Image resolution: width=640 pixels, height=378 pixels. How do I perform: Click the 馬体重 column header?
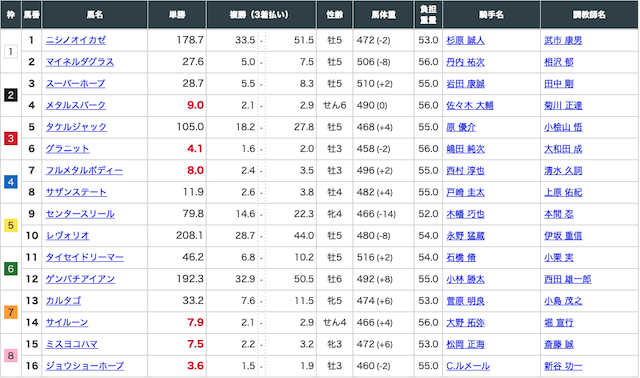click(x=383, y=15)
